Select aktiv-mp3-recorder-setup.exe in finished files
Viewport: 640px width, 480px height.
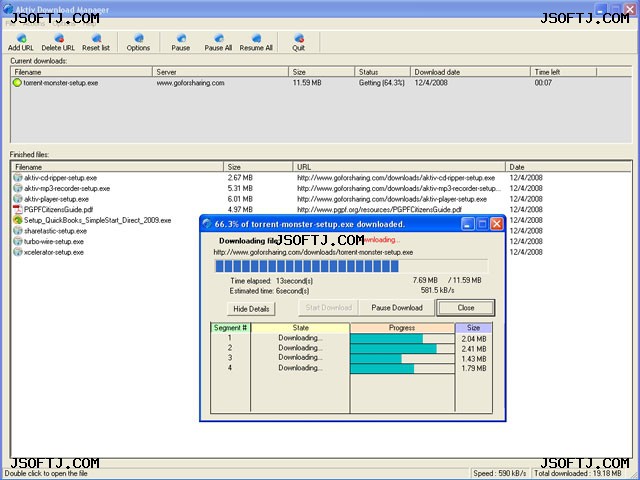click(67, 189)
